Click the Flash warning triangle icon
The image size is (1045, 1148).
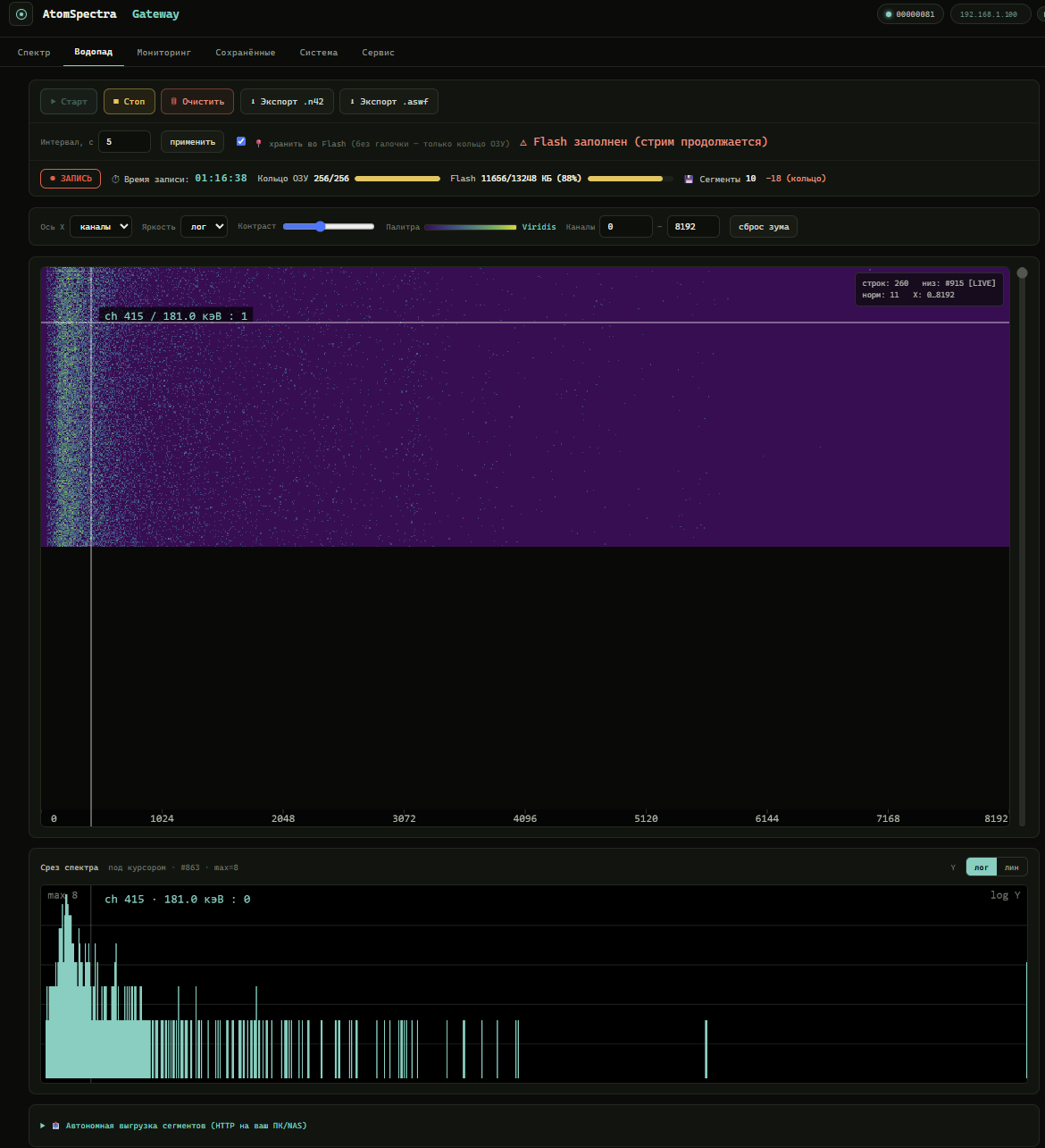[523, 142]
